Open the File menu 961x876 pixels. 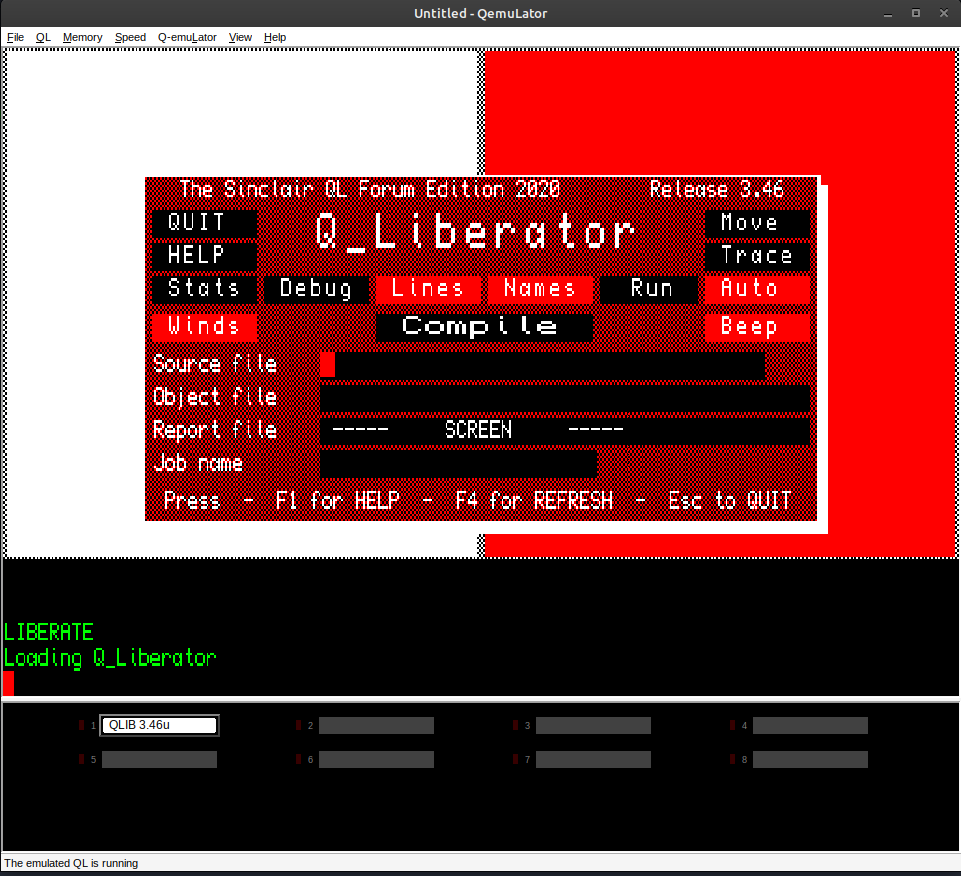15,37
